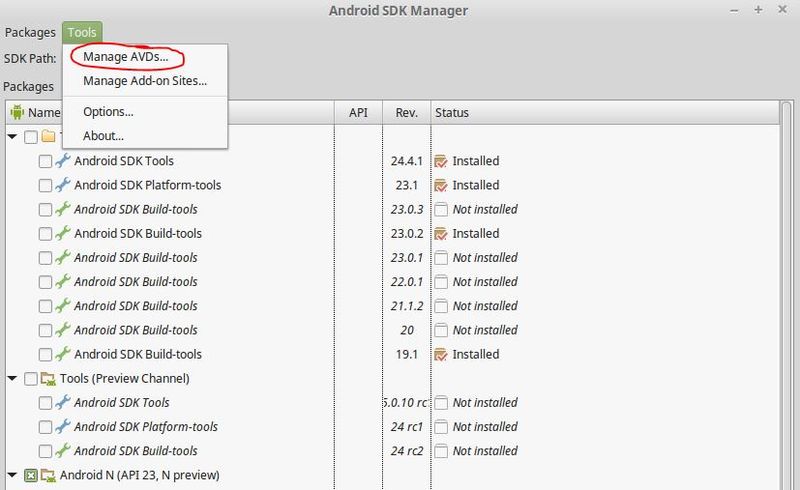Click revision value 21.1.2
Image resolution: width=800 pixels, height=490 pixels.
pos(407,306)
